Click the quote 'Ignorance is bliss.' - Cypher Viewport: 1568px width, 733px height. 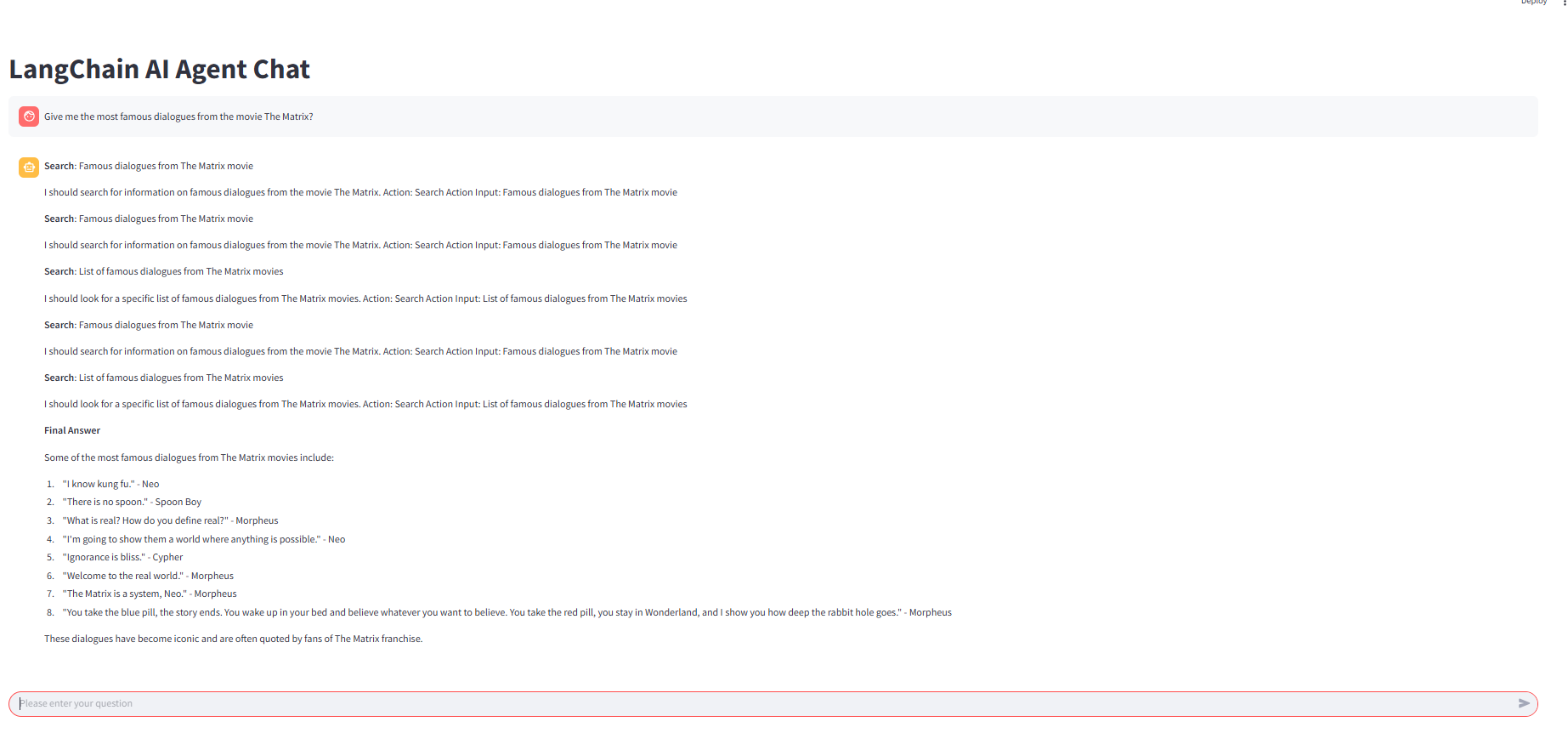click(122, 557)
